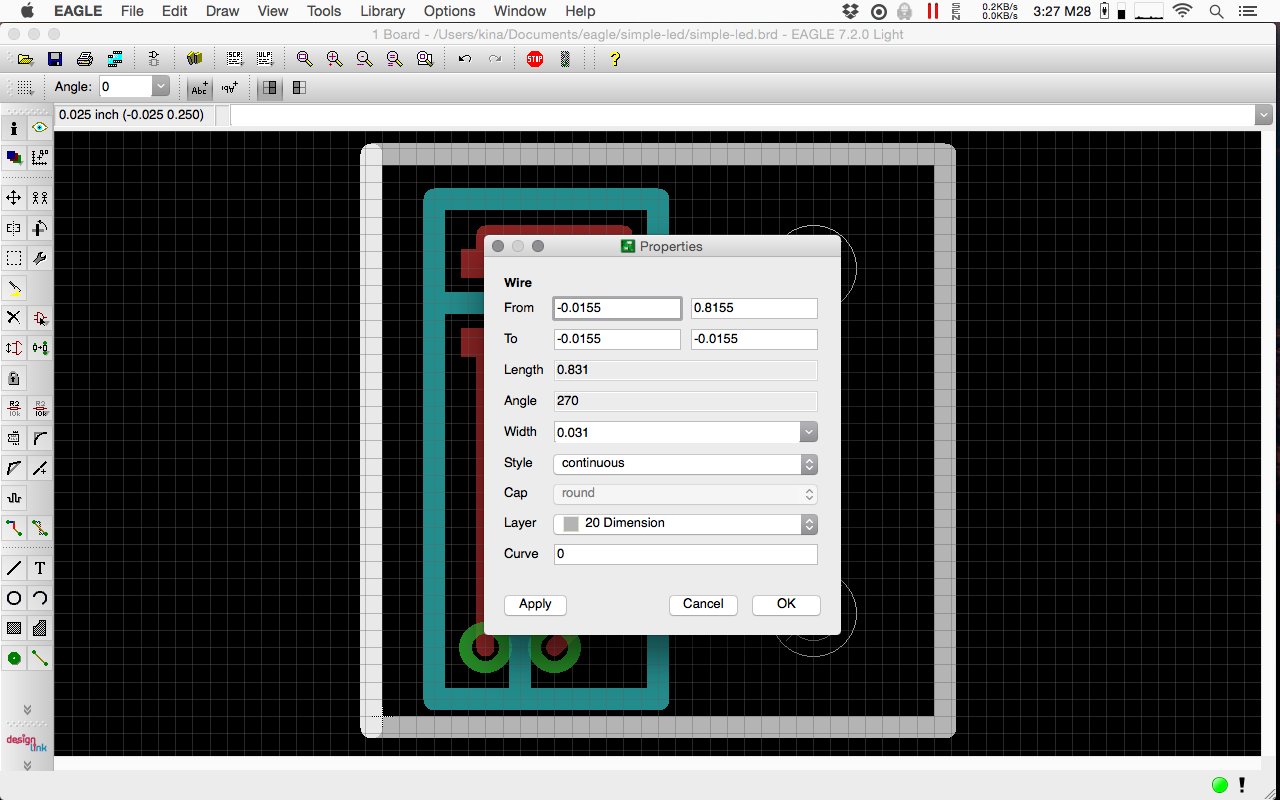Viewport: 1280px width, 800px height.
Task: Select the Arc tool
Action: click(x=40, y=598)
